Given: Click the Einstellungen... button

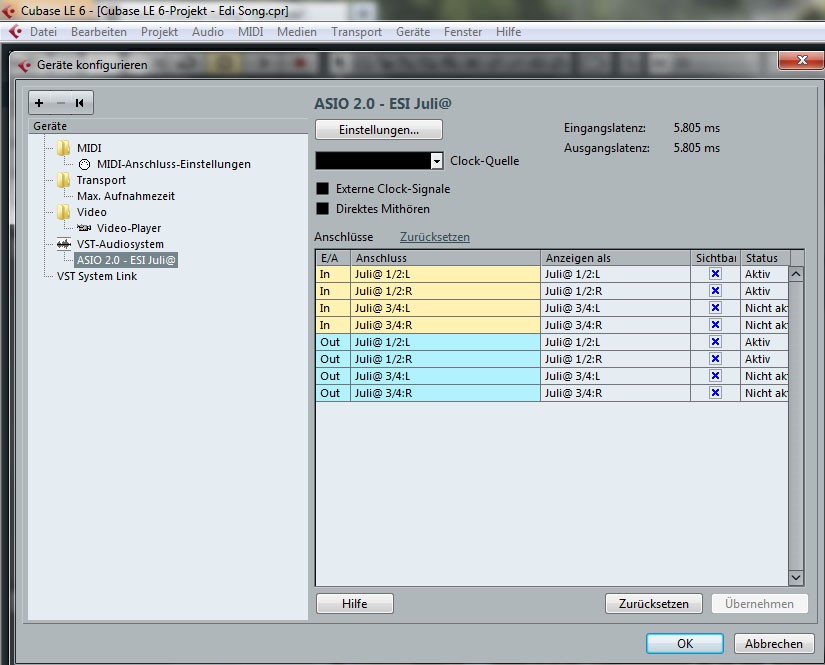Looking at the screenshot, I should (x=378, y=130).
